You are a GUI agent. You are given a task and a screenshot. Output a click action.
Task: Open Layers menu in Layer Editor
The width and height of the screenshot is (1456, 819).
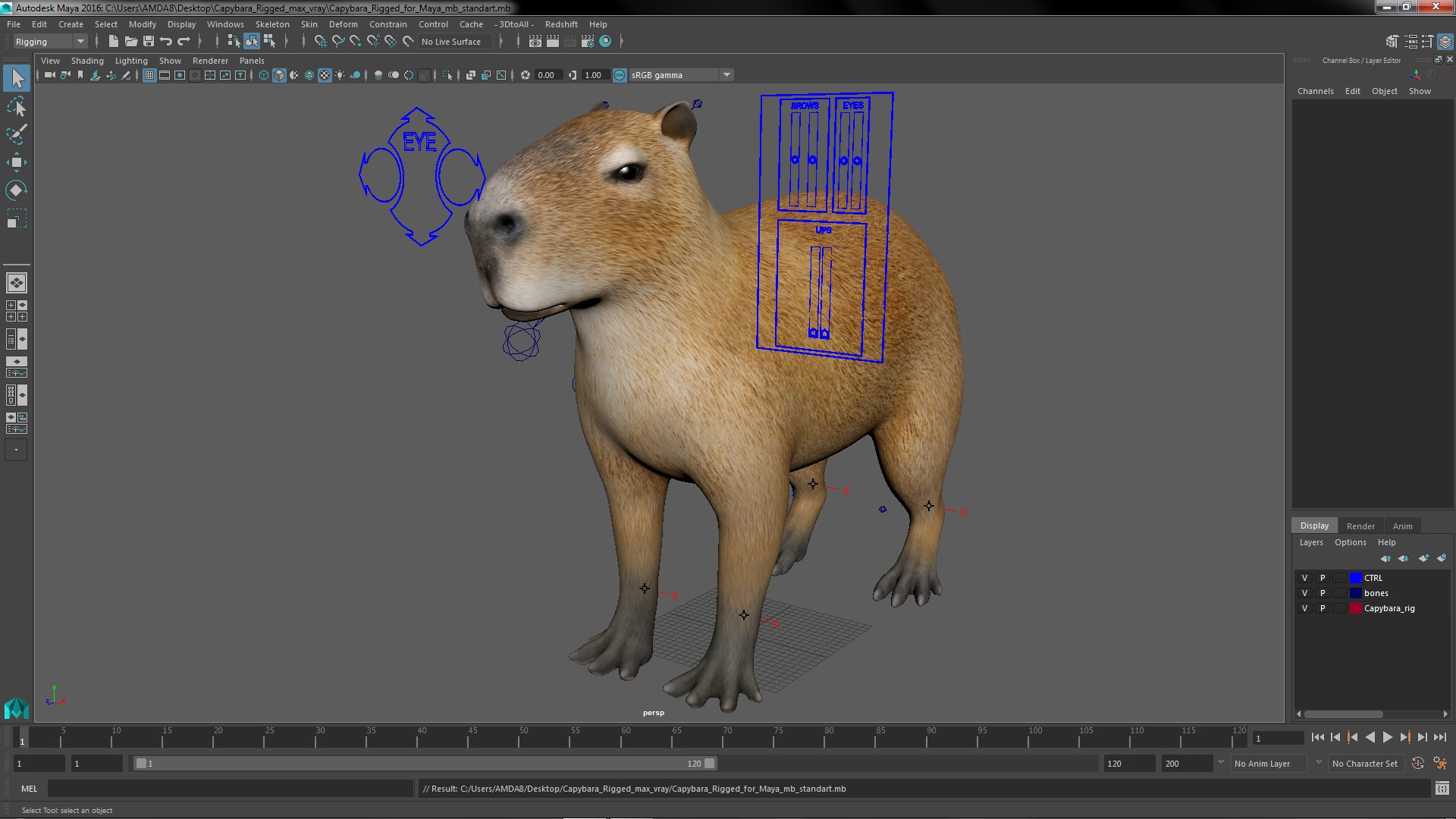click(1311, 542)
